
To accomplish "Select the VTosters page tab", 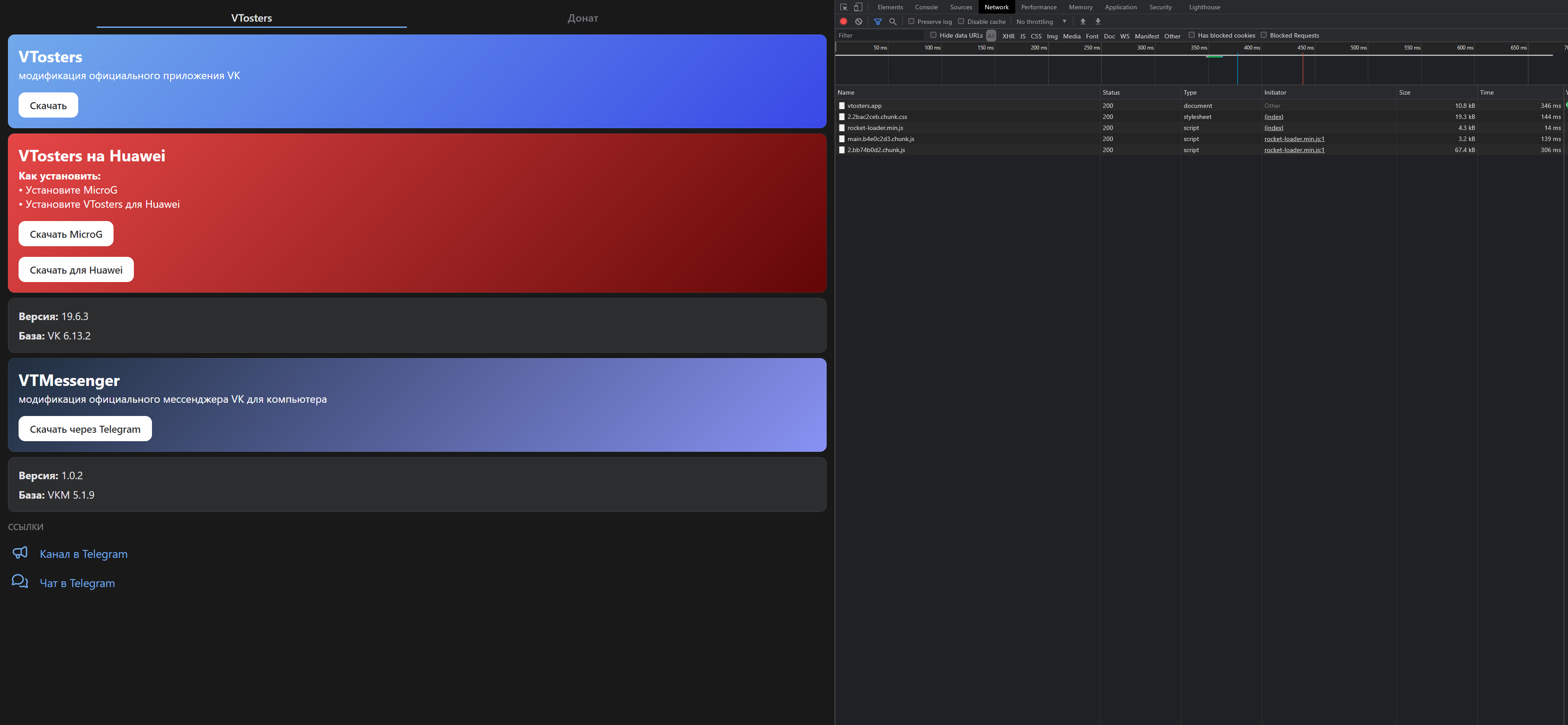I will (251, 18).
